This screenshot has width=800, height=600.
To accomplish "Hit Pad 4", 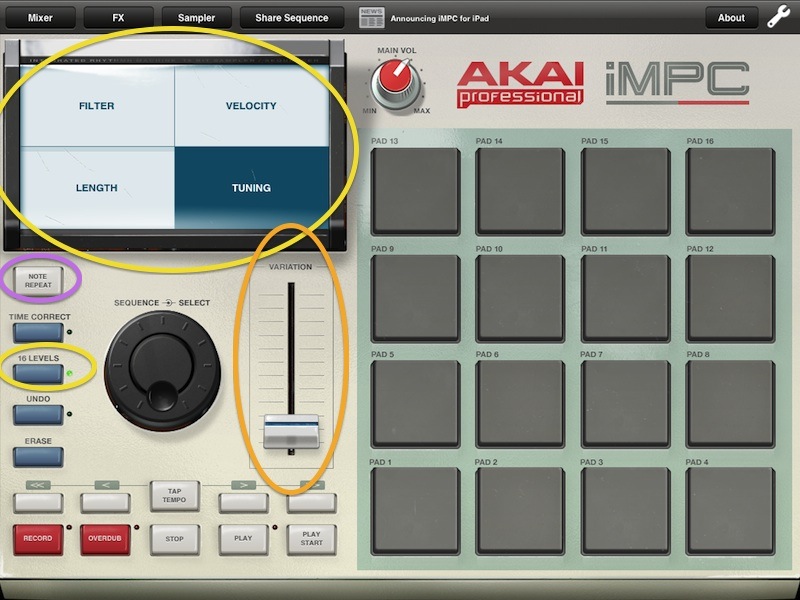I will click(x=731, y=511).
